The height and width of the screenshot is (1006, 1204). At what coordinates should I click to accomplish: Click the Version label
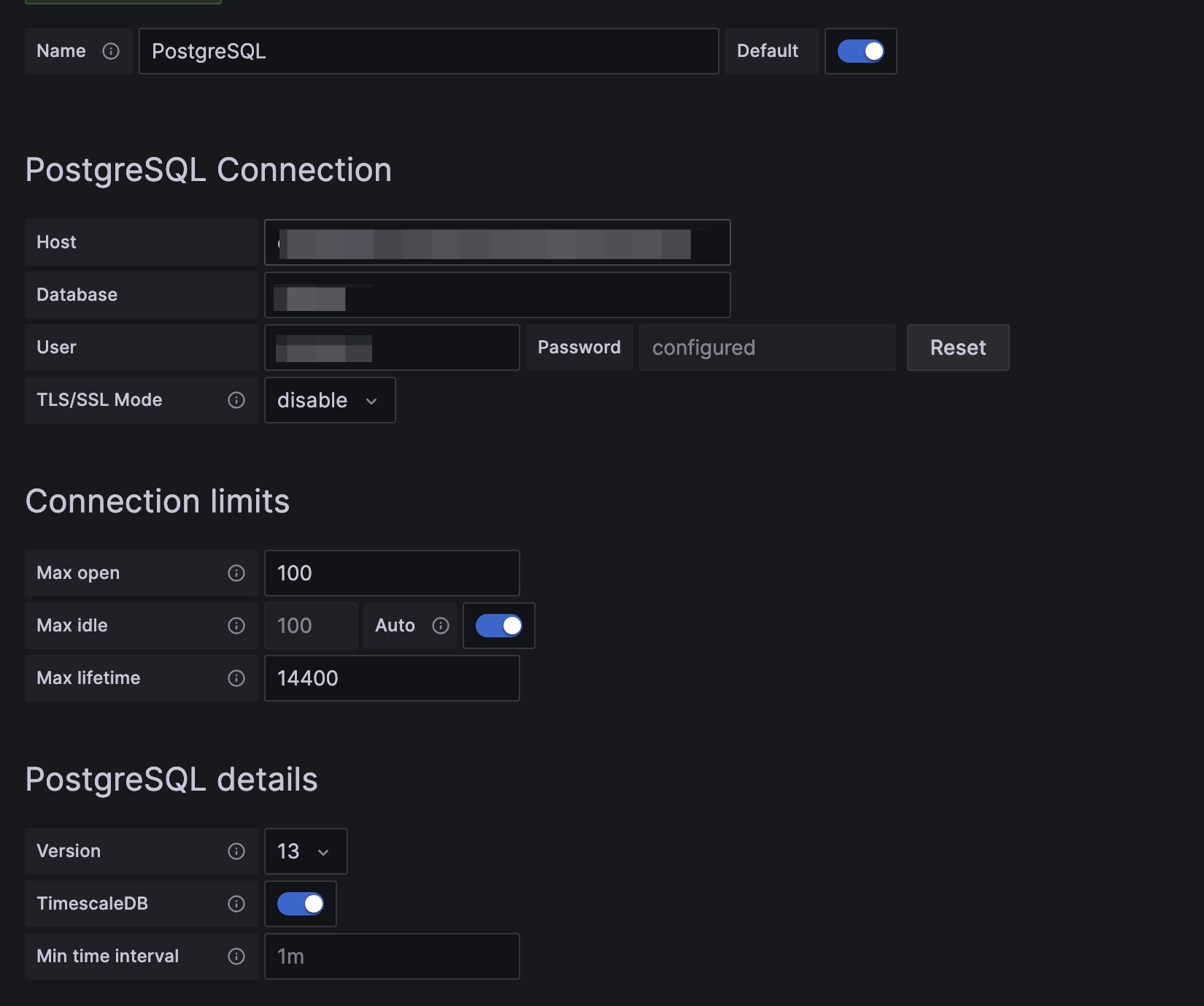(69, 851)
